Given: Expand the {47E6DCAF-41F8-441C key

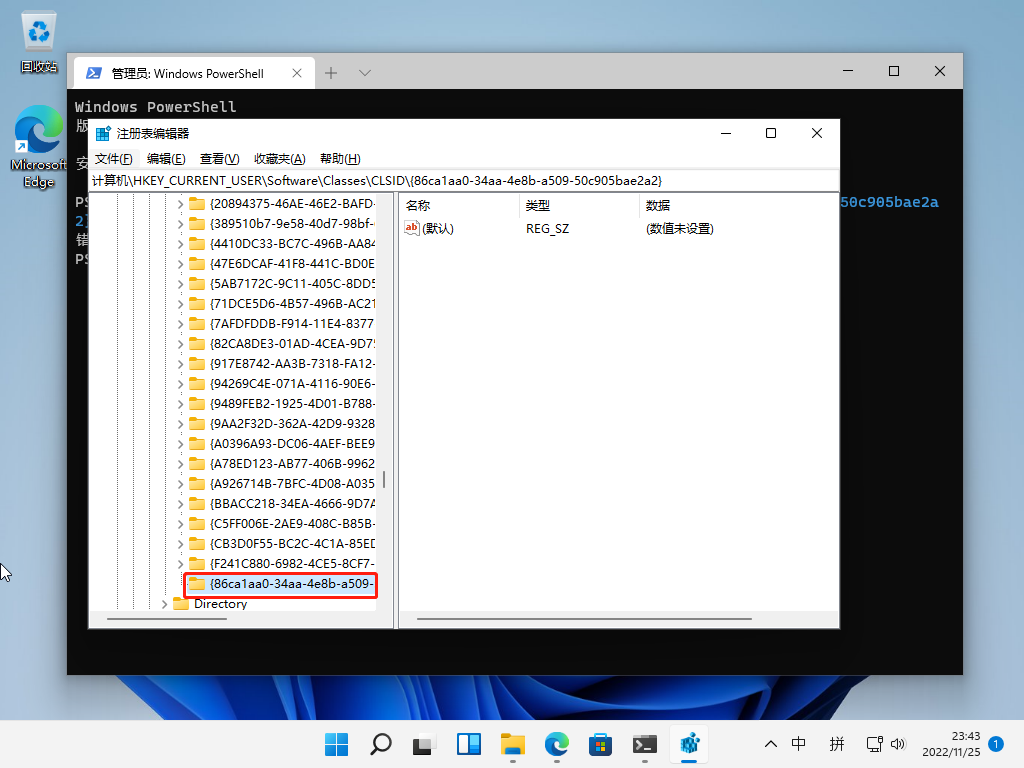Looking at the screenshot, I should pos(181,264).
